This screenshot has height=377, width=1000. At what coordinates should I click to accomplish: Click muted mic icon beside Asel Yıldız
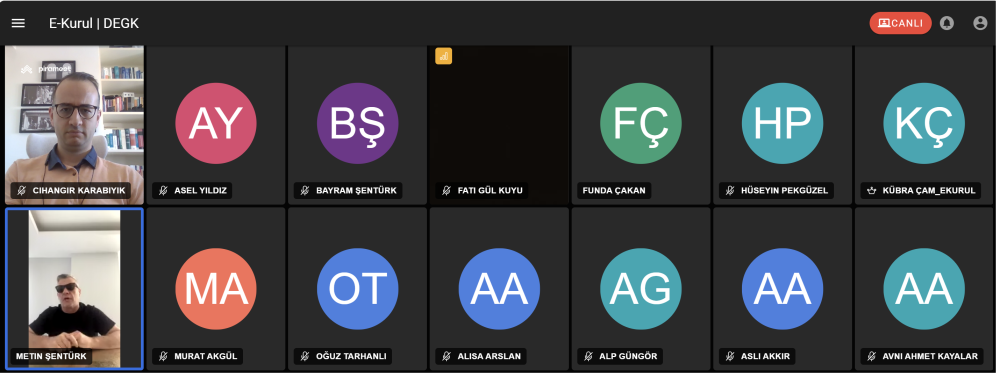pyautogui.click(x=163, y=190)
